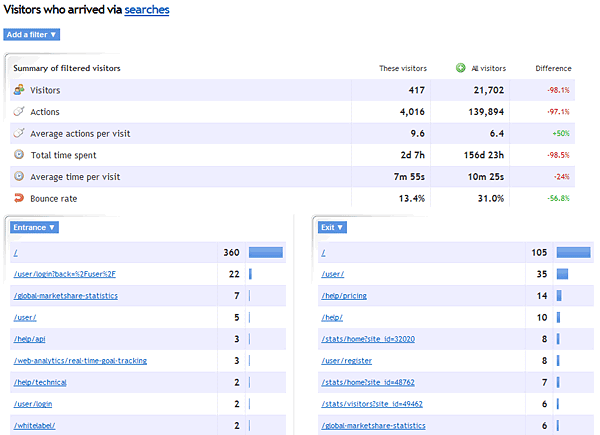Follow the /help/pricing exit page link
This screenshot has width=600, height=435.
tap(345, 296)
